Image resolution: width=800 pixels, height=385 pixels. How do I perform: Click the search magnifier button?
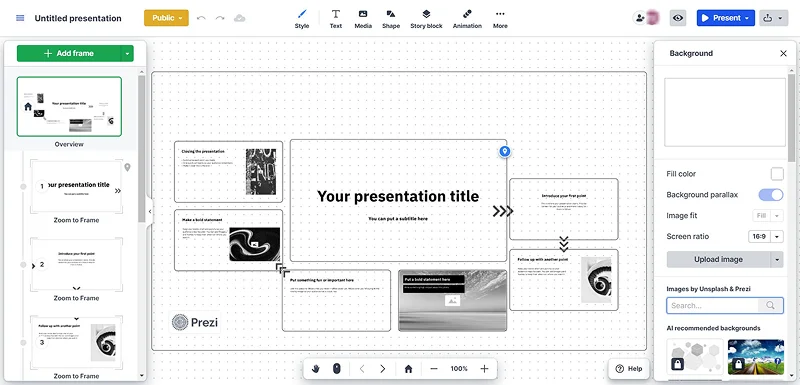(770, 305)
